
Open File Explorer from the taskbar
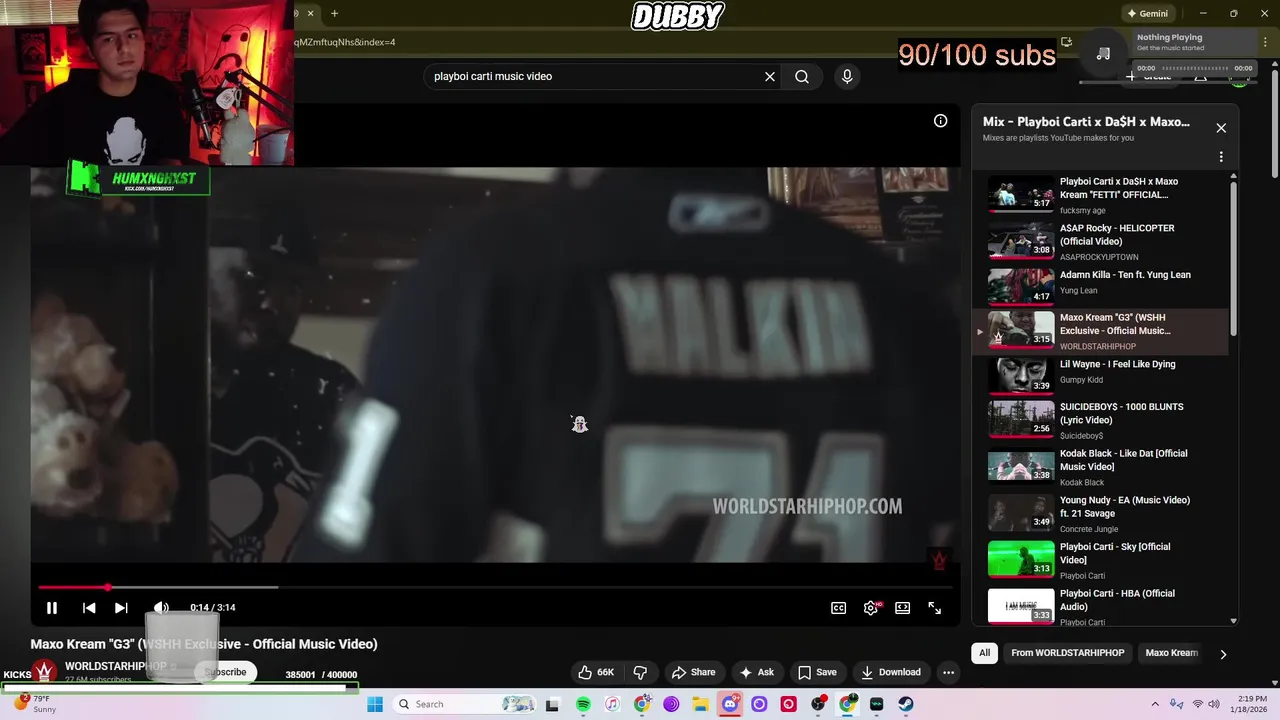pyautogui.click(x=700, y=704)
